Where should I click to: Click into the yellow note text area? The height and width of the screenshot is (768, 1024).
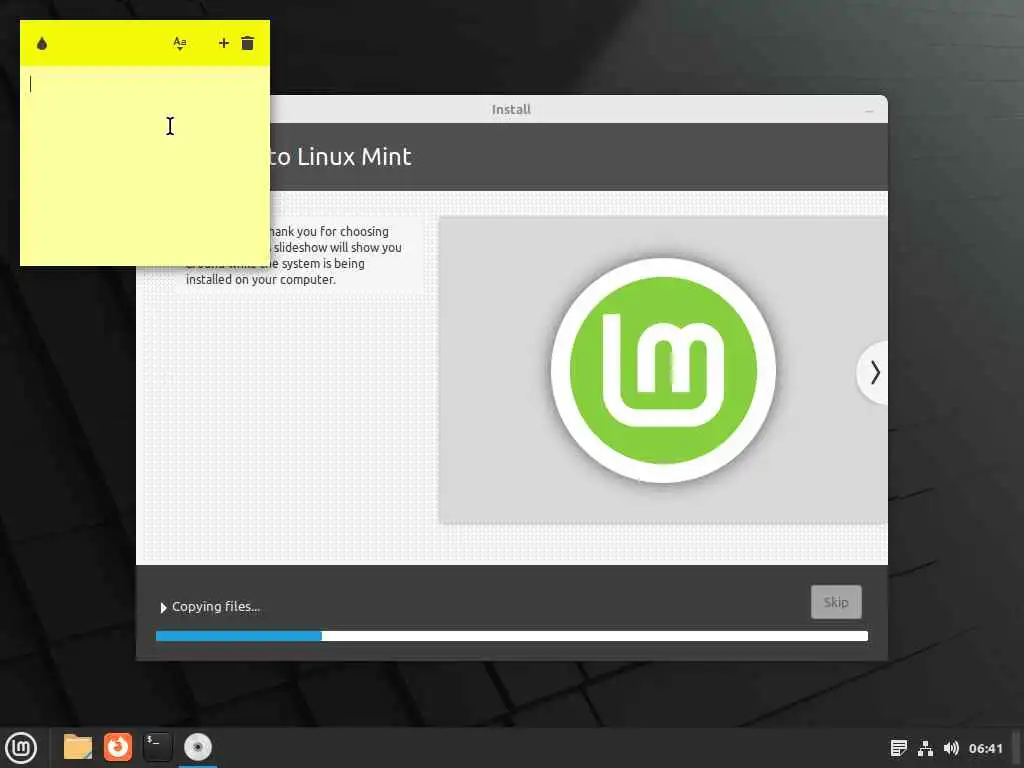point(144,165)
